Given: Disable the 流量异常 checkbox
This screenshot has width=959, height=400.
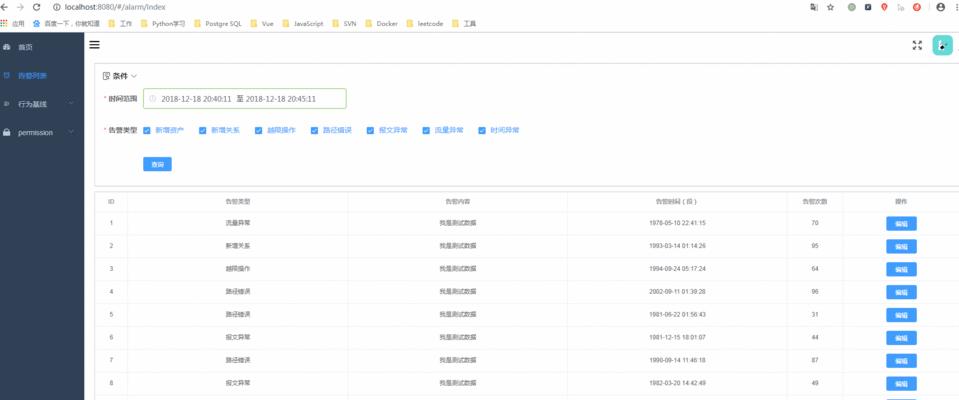Looking at the screenshot, I should (426, 130).
